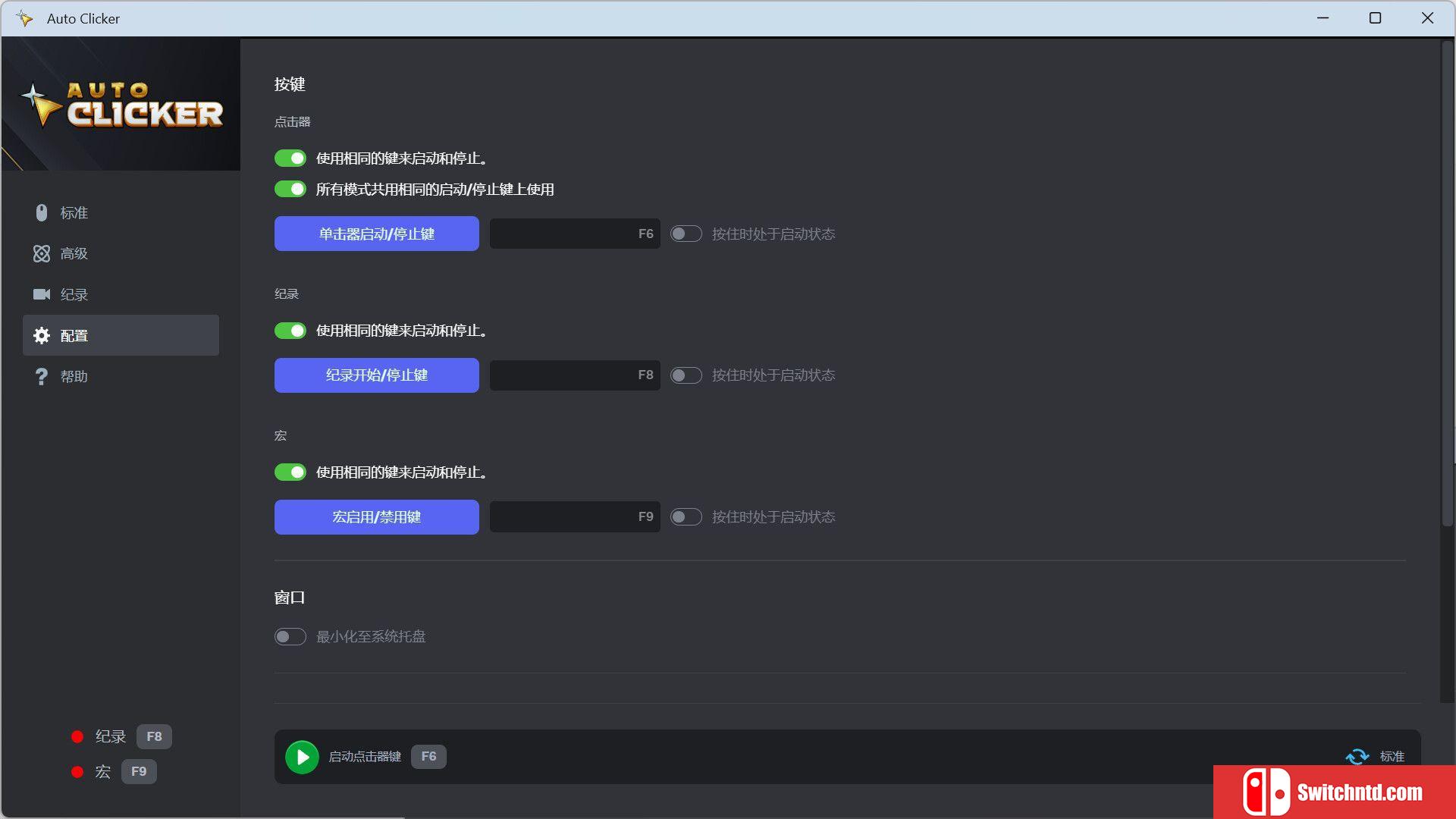1456x819 pixels.
Task: Click the Auto Clicker title bar icon
Action: pos(24,18)
